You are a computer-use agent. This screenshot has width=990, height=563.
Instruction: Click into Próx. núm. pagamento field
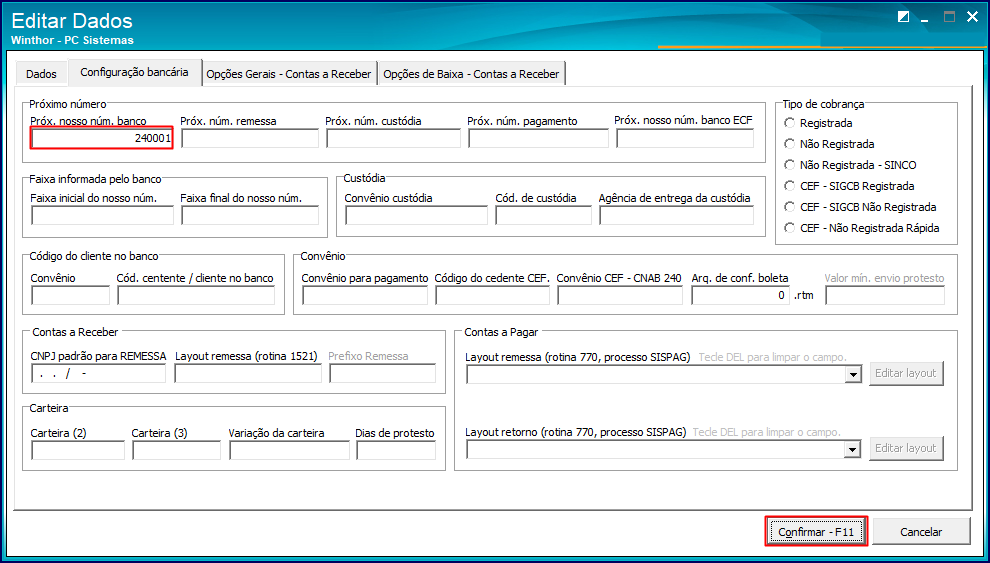539,139
